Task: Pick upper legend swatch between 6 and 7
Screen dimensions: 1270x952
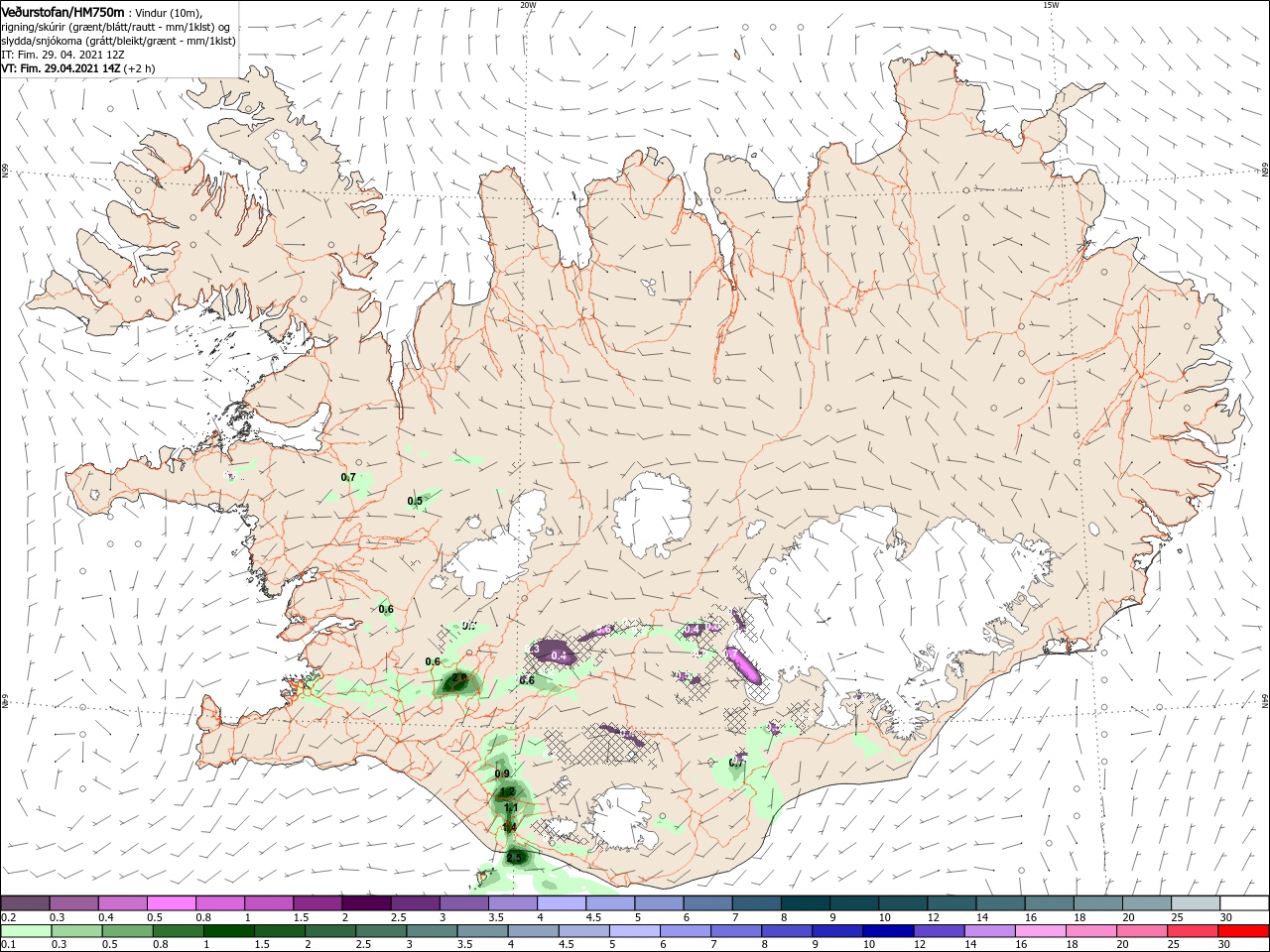Action: click(x=707, y=903)
